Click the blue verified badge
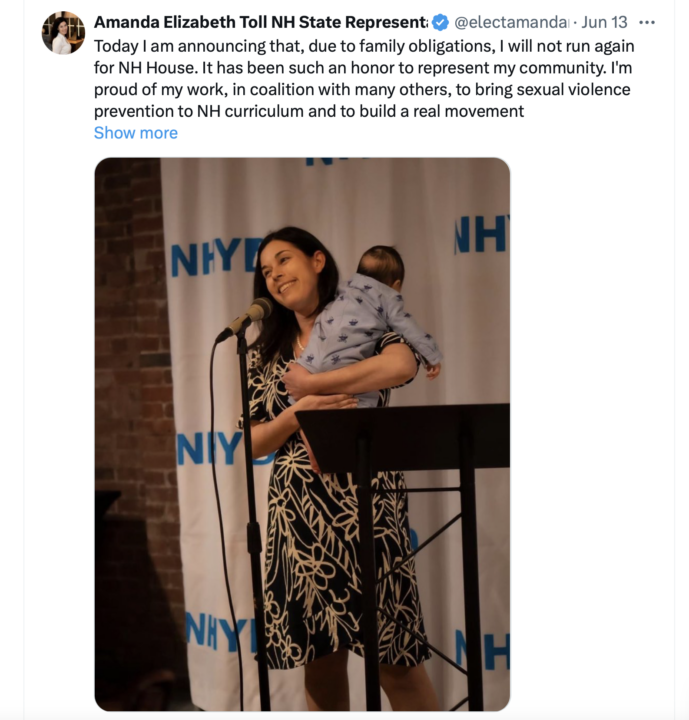Image resolution: width=689 pixels, height=720 pixels. click(440, 22)
